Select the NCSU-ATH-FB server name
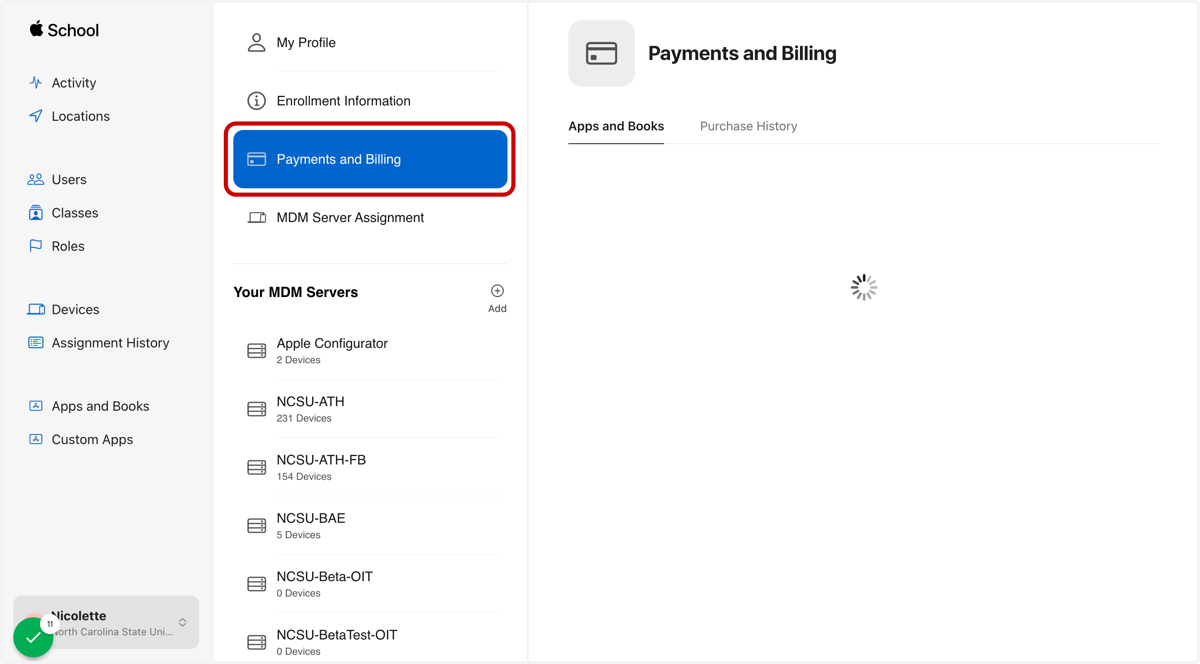 [x=321, y=460]
